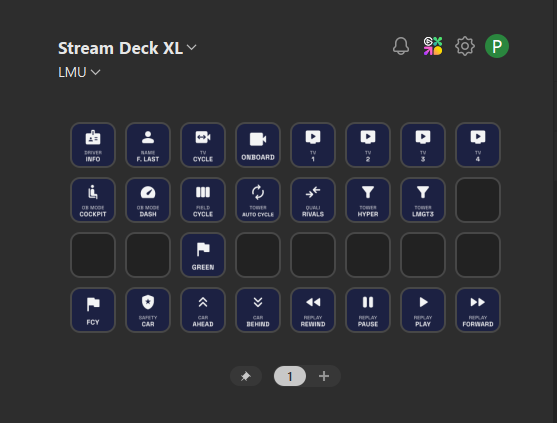Select the TV Cycle key

[x=203, y=145]
